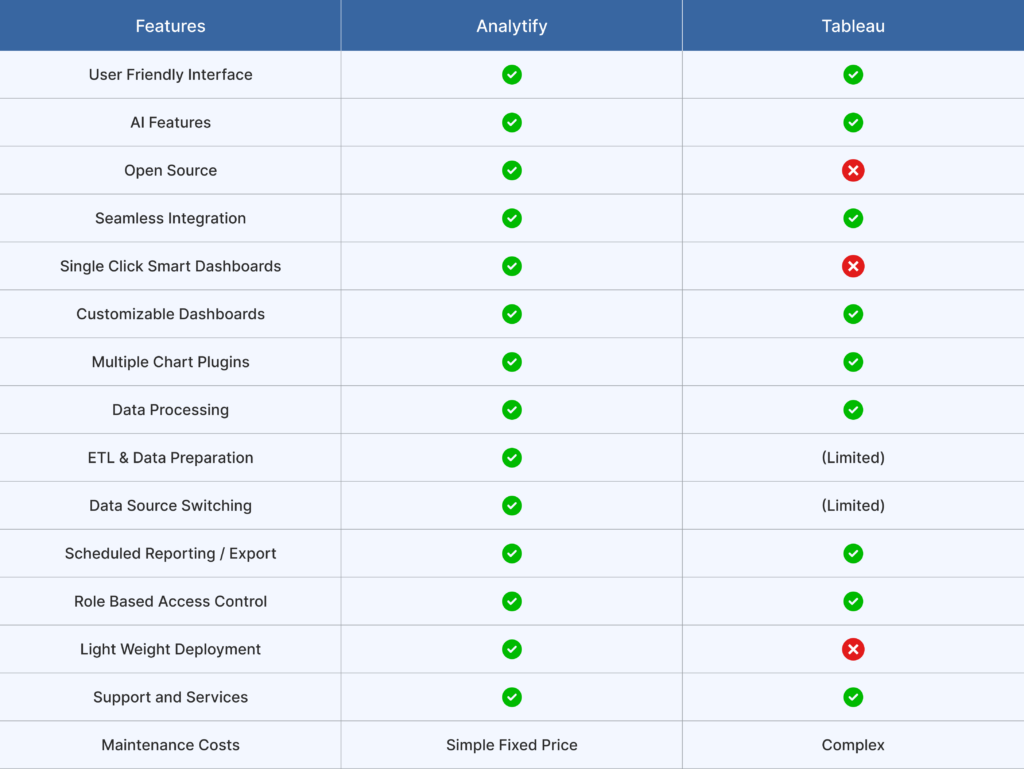Click Analytify check for Light Weight Deployment

[x=512, y=649]
